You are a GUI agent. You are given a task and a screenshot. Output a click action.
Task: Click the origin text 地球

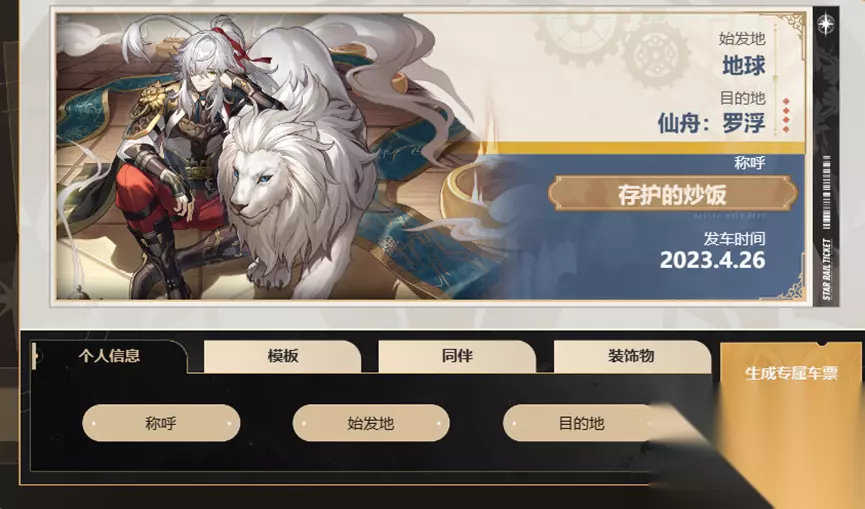[744, 66]
